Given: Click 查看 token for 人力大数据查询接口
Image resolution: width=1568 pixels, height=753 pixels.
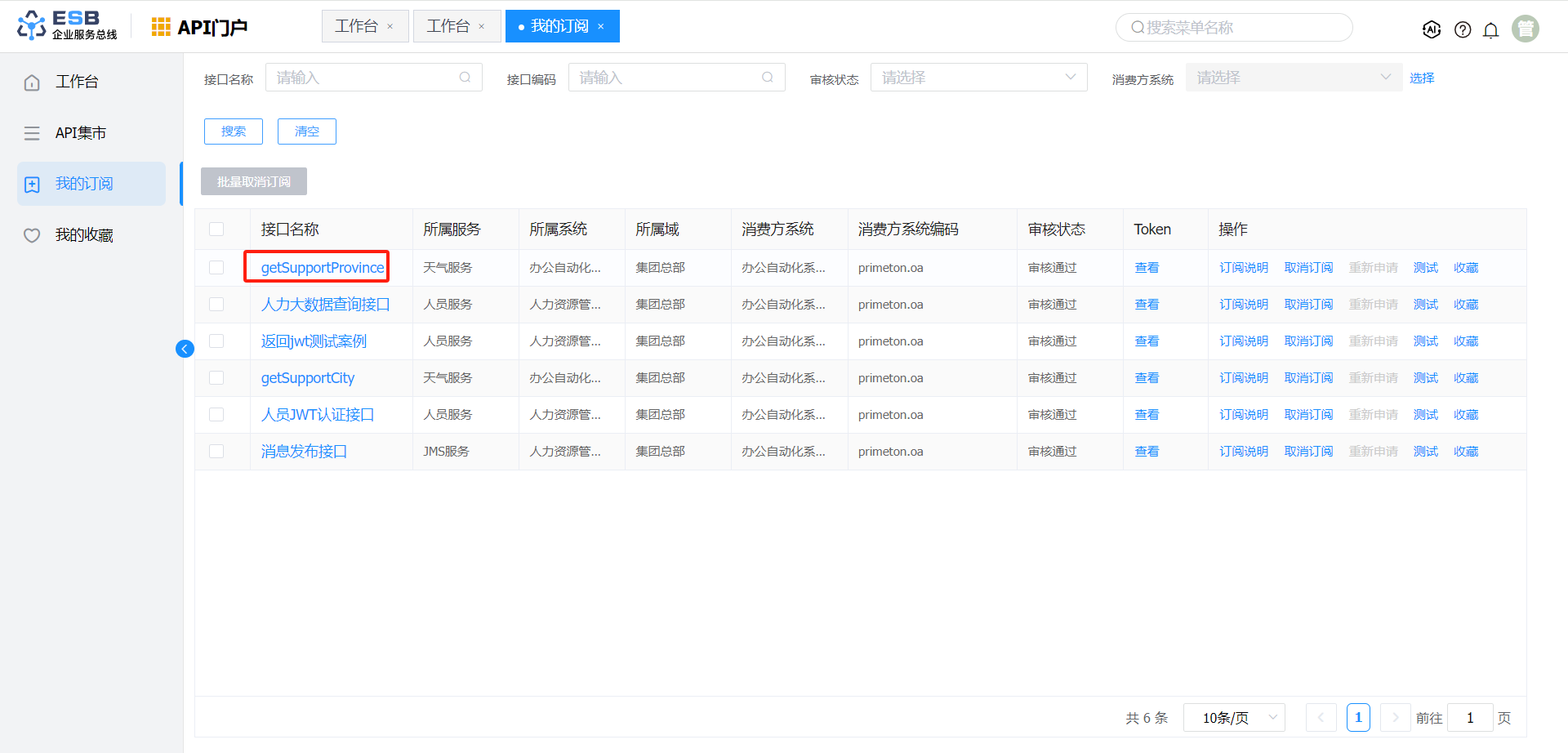Looking at the screenshot, I should (1147, 305).
